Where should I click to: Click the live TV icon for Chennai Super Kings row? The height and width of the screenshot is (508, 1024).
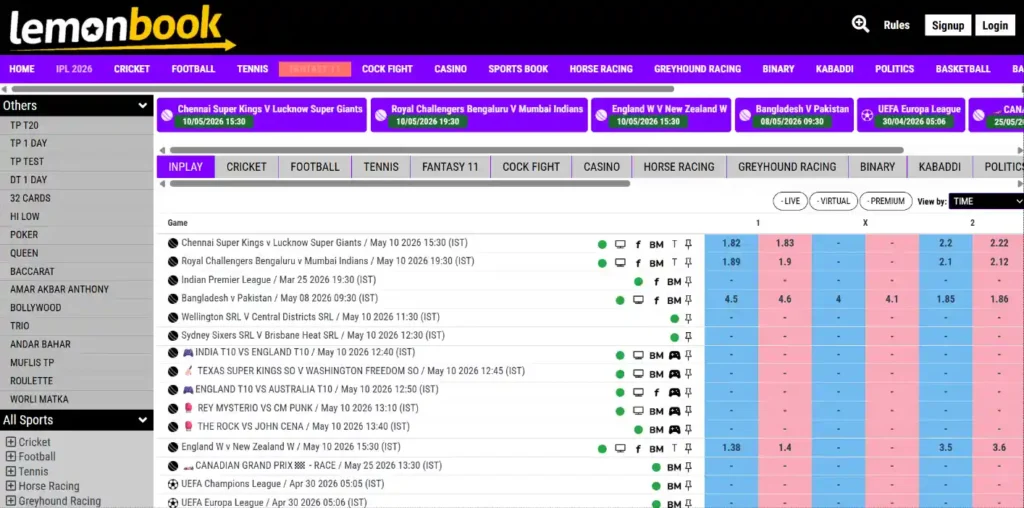tap(620, 244)
